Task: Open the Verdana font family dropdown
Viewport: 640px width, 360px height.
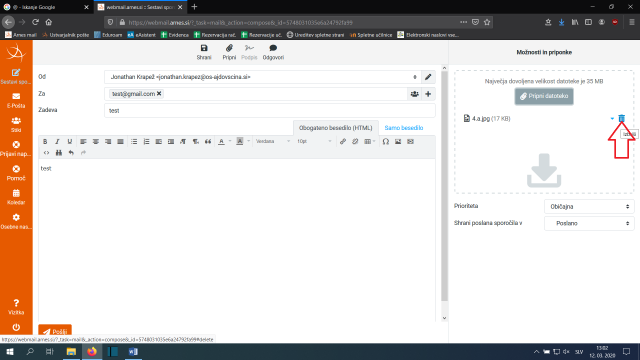Action: coord(273,141)
